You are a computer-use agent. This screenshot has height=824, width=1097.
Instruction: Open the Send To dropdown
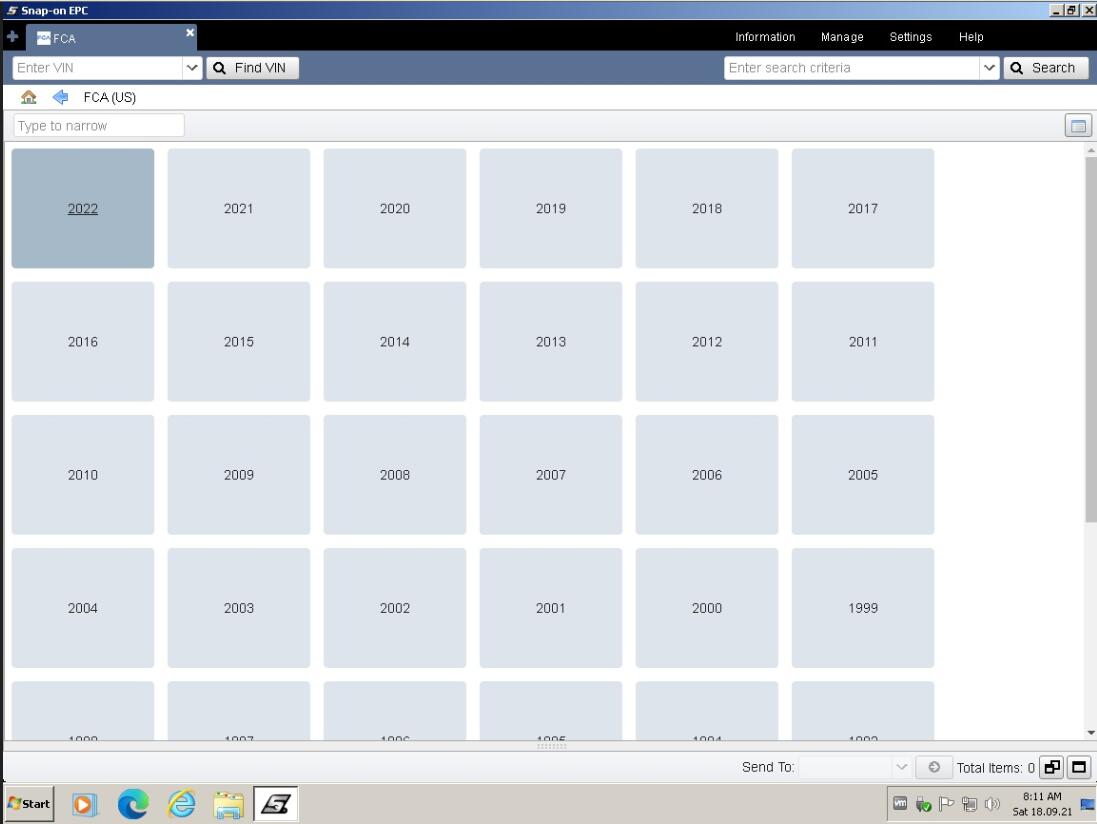click(x=901, y=767)
